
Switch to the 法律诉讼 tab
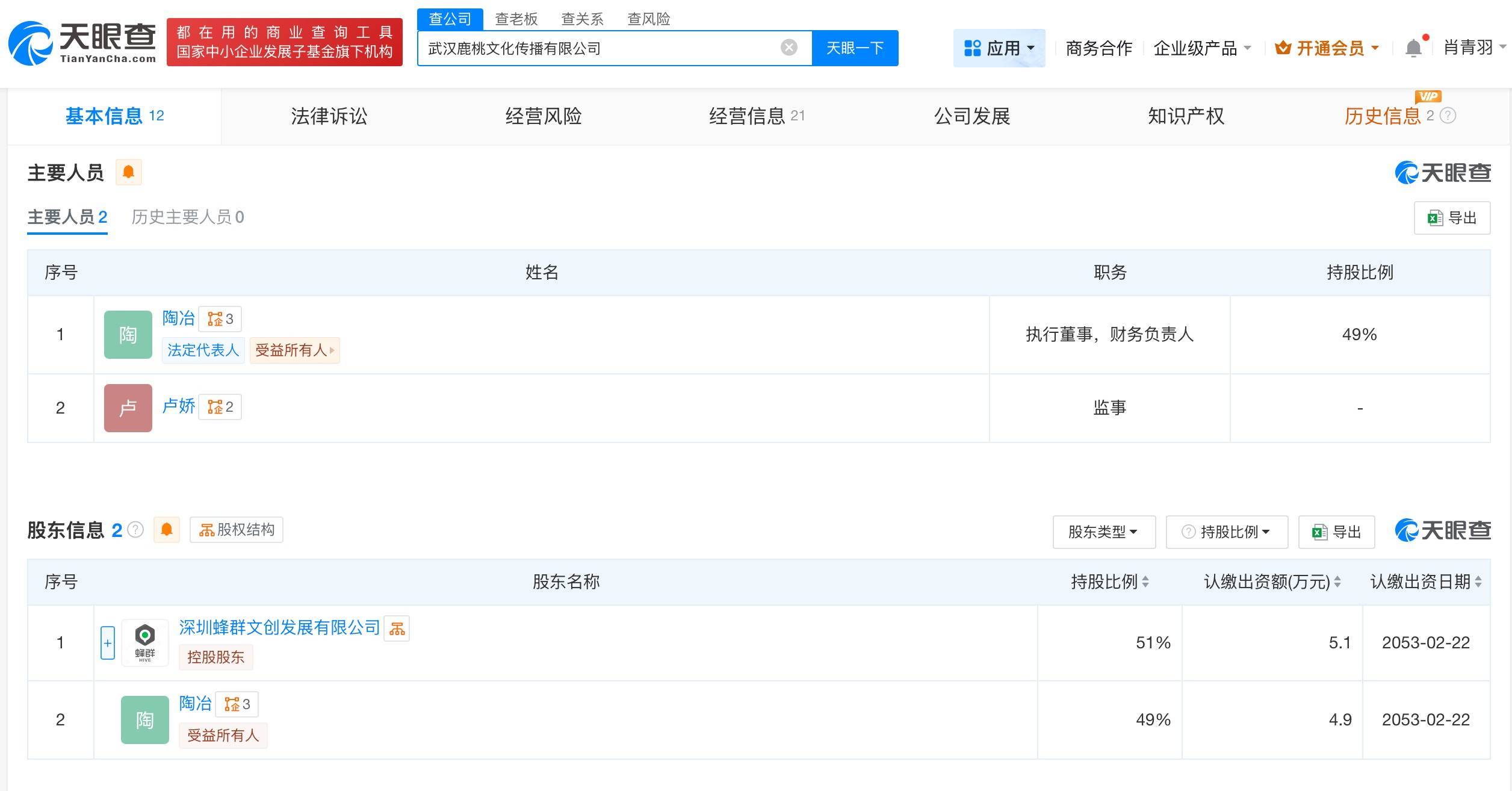click(x=329, y=116)
